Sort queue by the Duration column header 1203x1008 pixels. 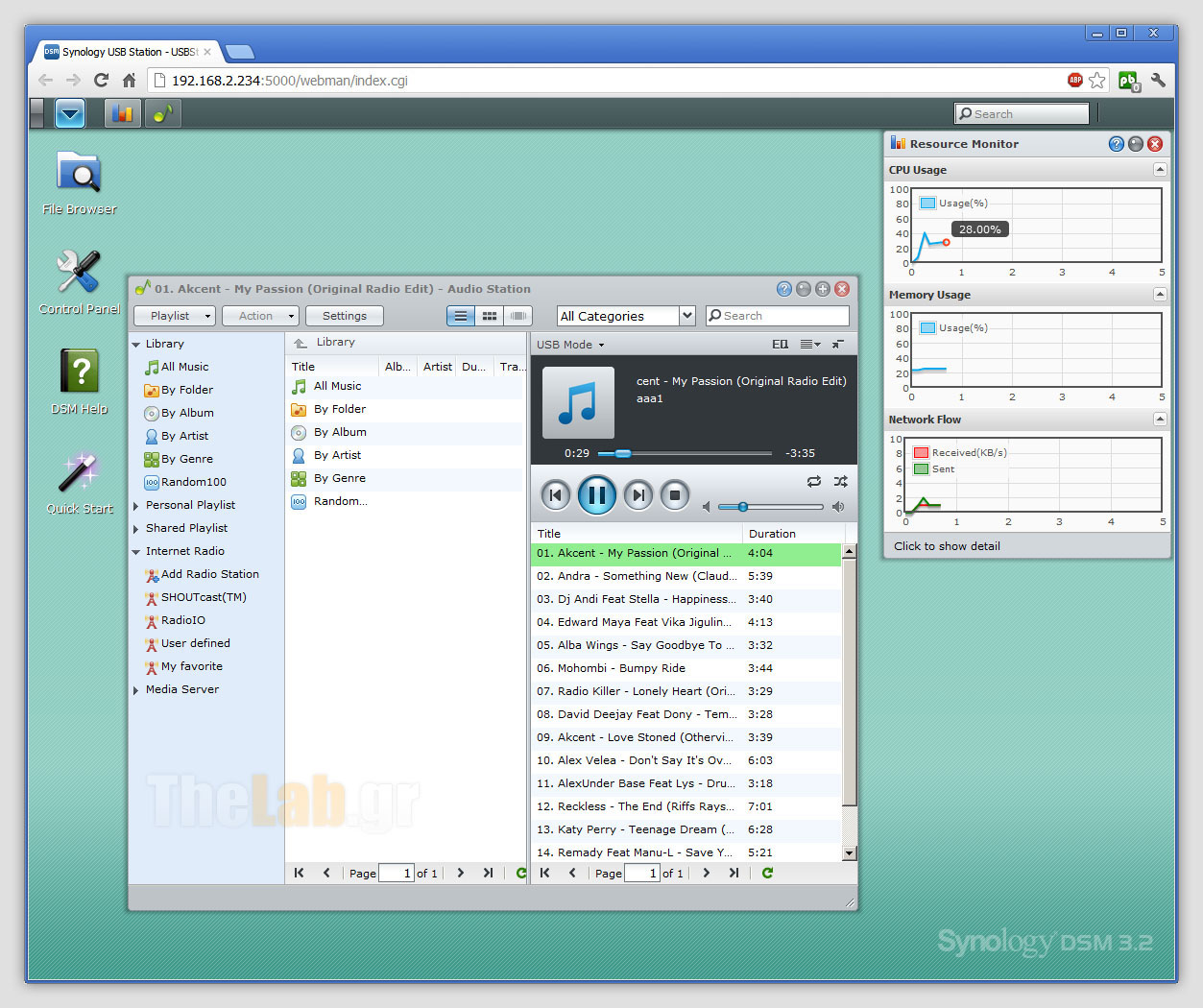coord(793,534)
